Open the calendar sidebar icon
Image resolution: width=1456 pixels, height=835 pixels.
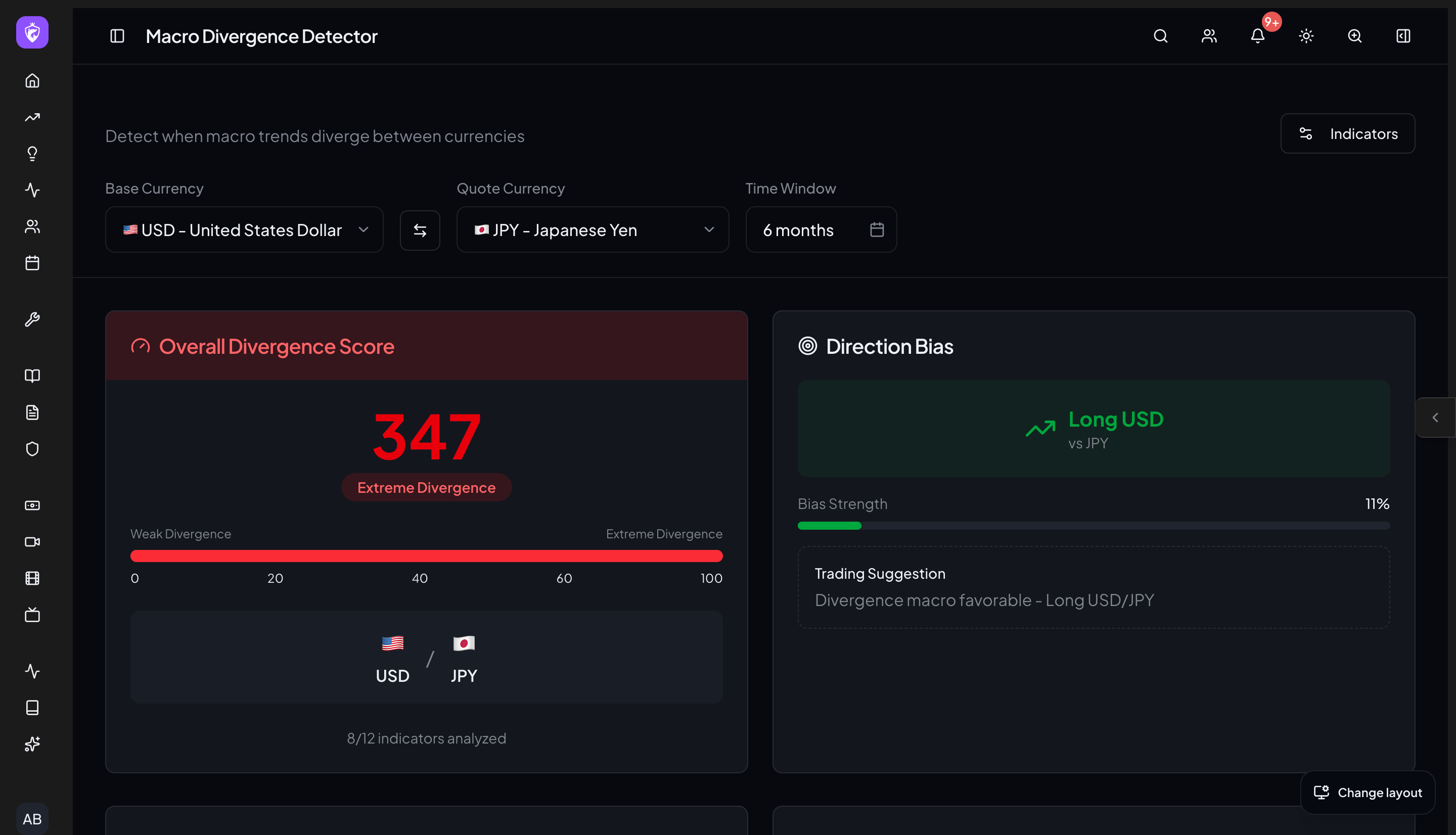(32, 263)
